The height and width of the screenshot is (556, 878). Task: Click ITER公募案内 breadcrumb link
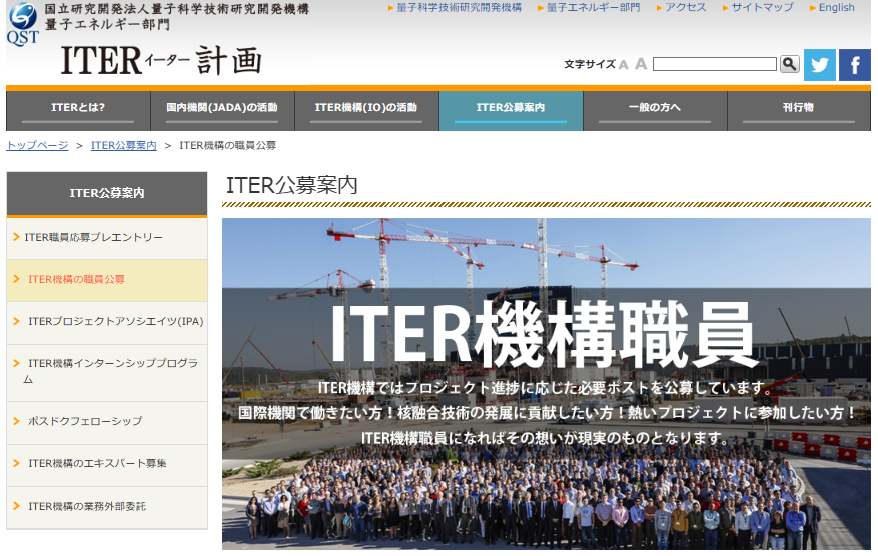tap(124, 146)
